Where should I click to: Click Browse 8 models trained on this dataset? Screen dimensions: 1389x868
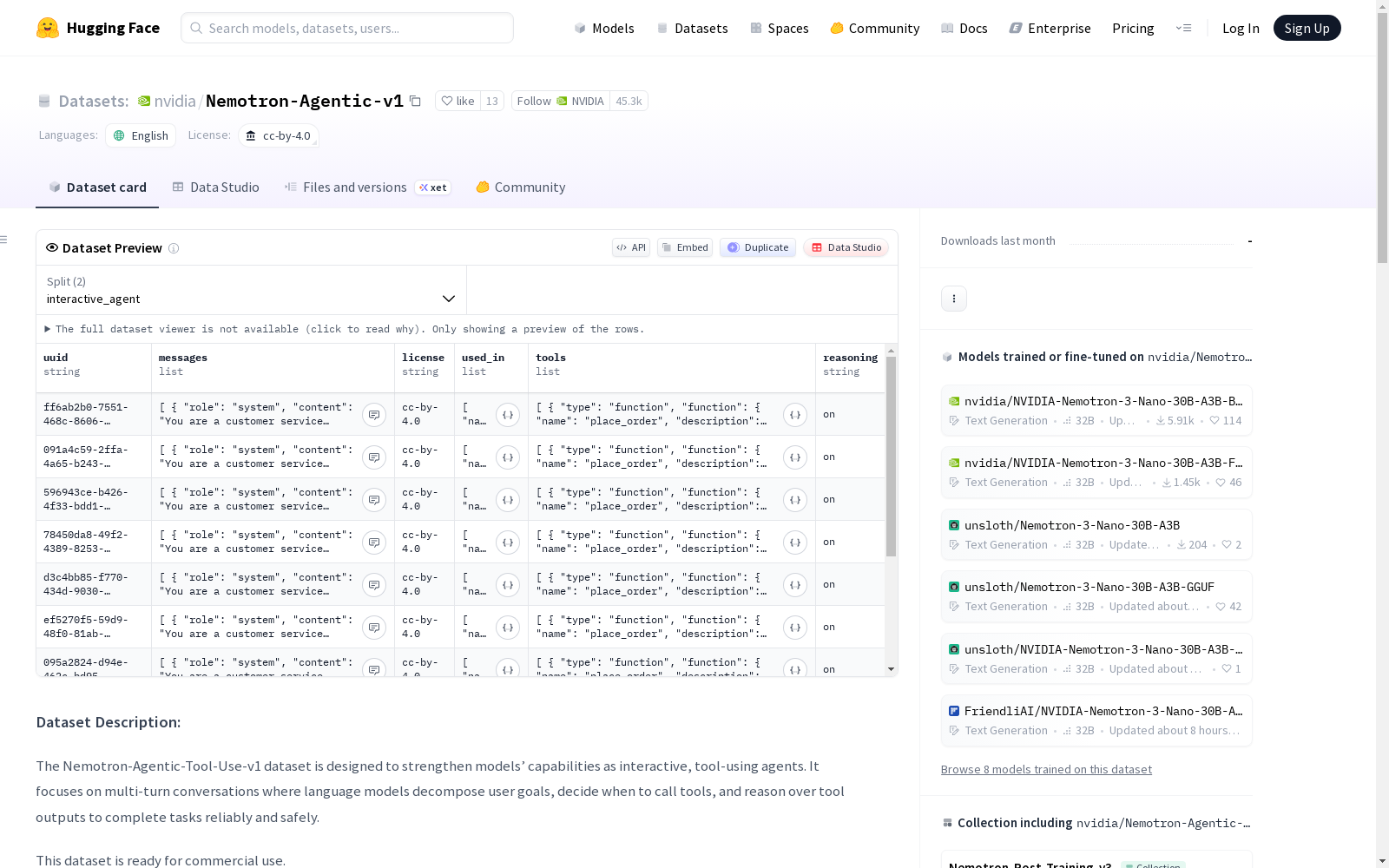(1046, 769)
